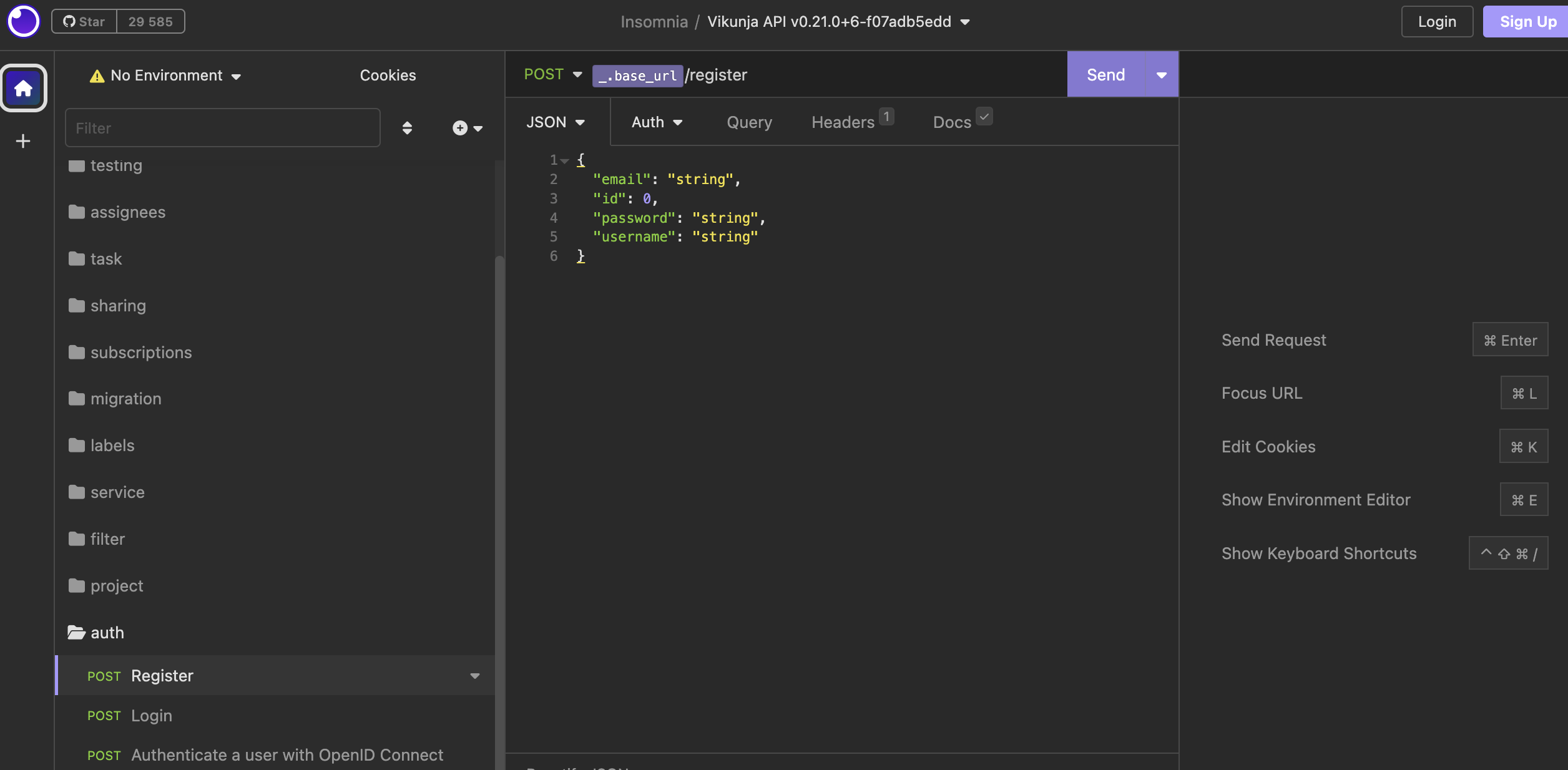Click the Insomnia logo icon
Screen dimensions: 1568x770
pos(23,22)
